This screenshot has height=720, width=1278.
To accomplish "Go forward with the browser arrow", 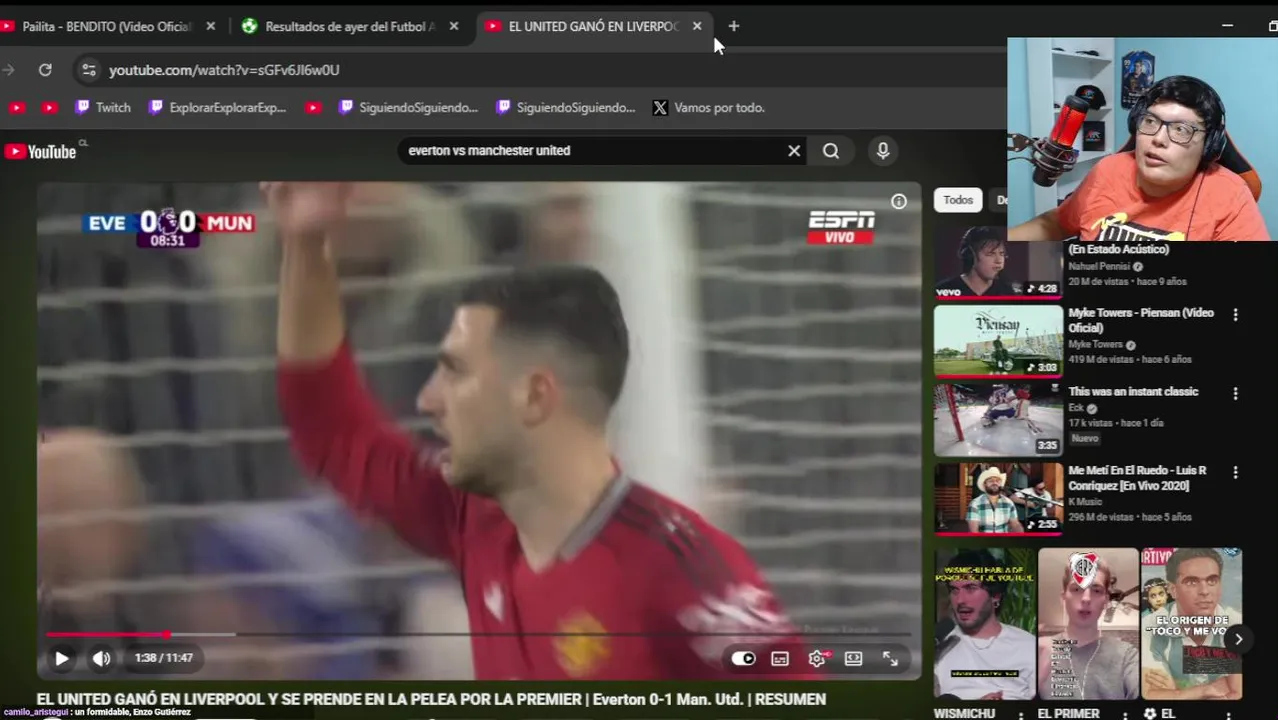I will coord(9,70).
